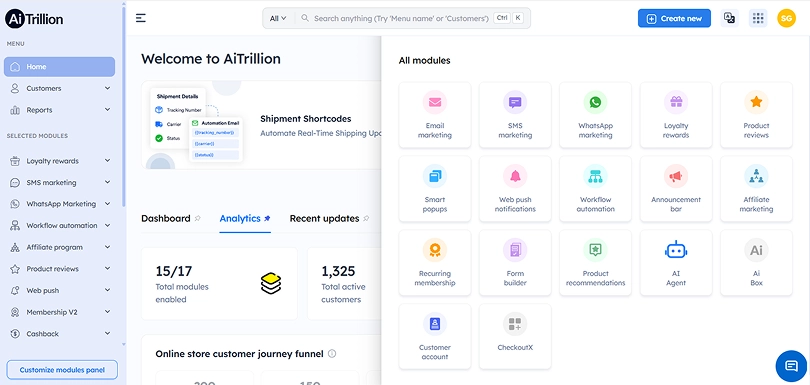Switch to the Recent updates tab
Image resolution: width=810 pixels, height=385 pixels.
(324, 219)
